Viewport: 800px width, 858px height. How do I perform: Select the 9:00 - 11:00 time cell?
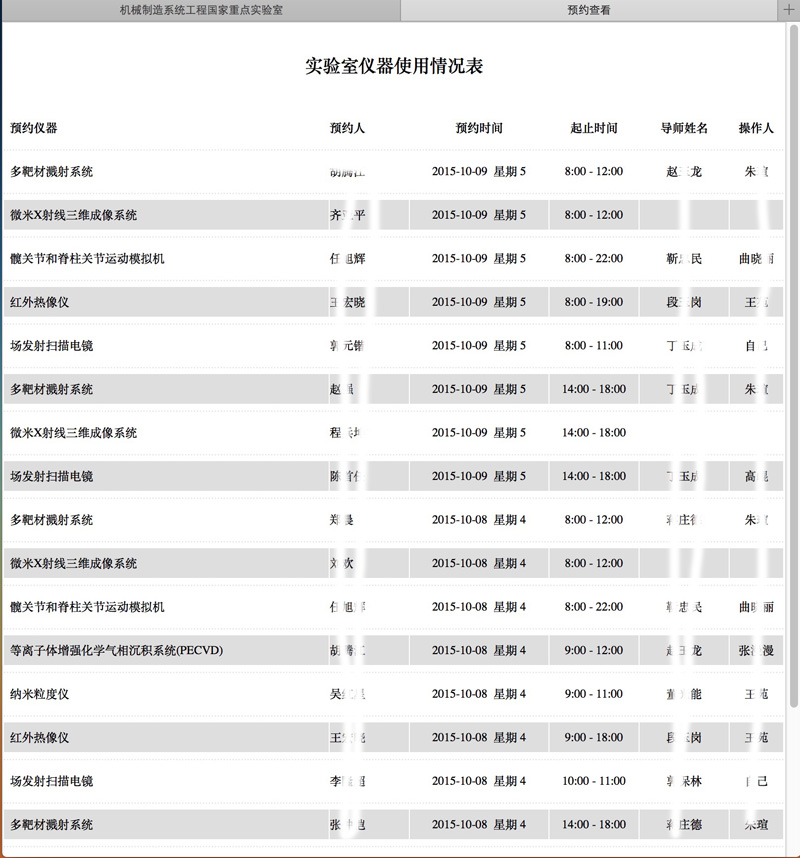point(593,694)
